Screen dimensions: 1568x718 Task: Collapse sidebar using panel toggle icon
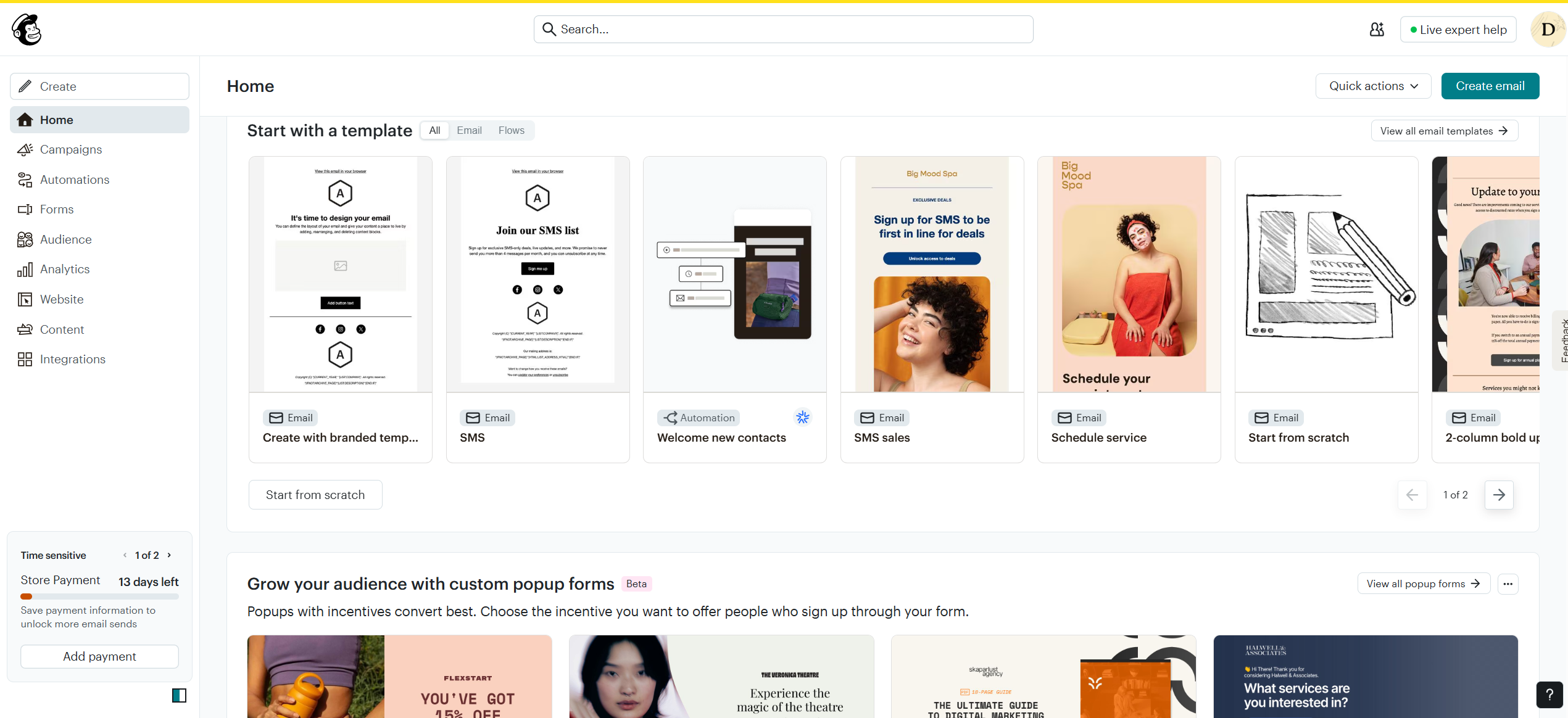pyautogui.click(x=179, y=695)
